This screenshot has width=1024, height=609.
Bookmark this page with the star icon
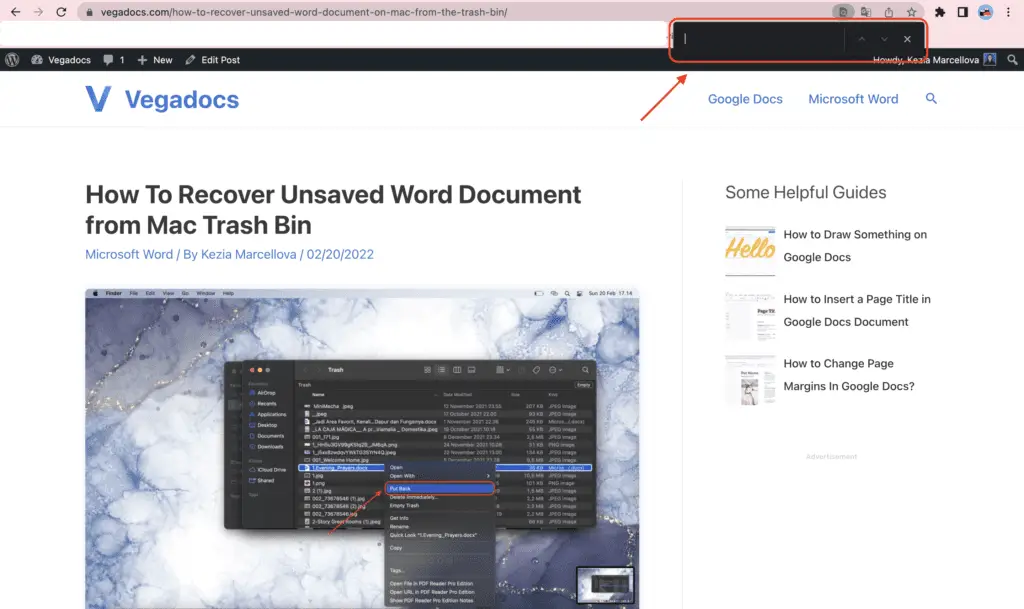[x=912, y=12]
